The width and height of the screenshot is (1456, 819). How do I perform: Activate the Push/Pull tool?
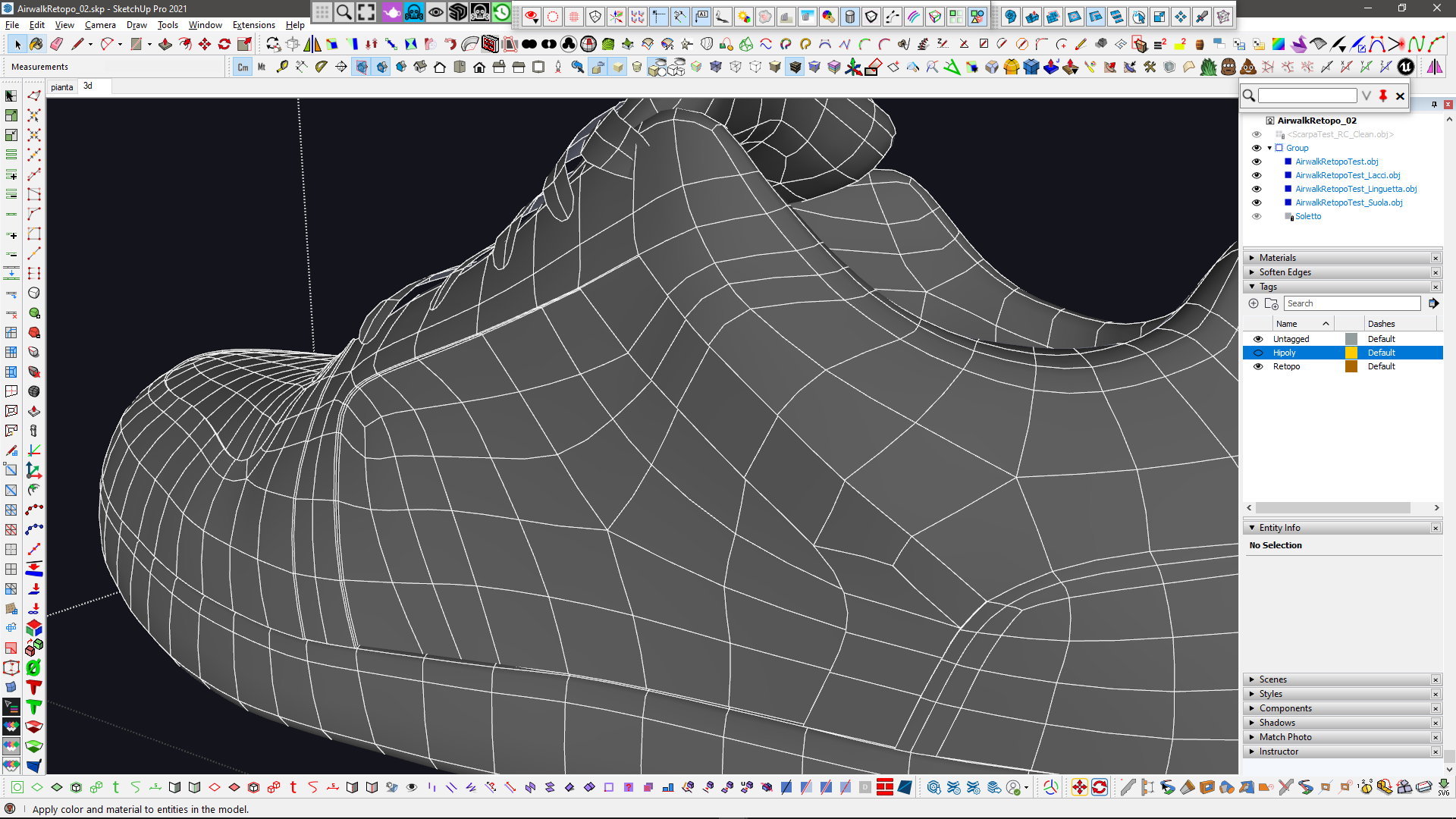[165, 45]
